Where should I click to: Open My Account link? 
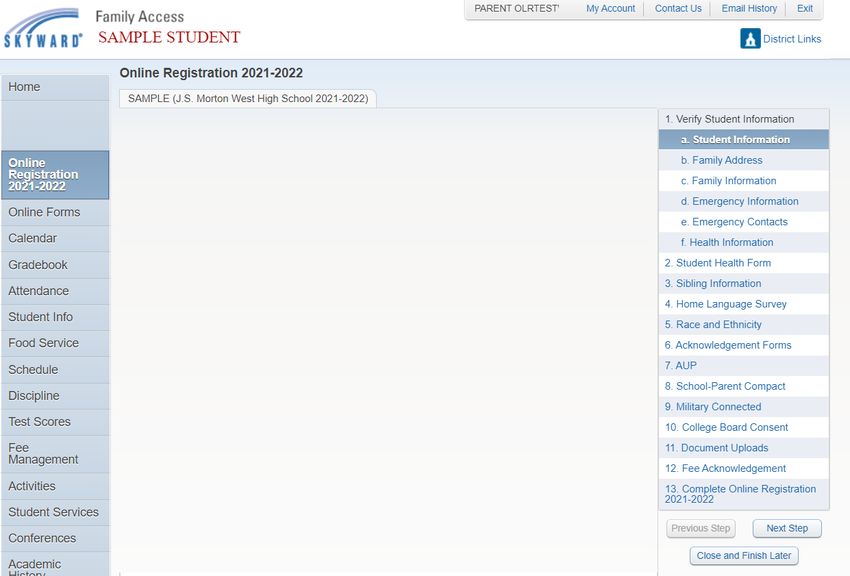click(610, 9)
